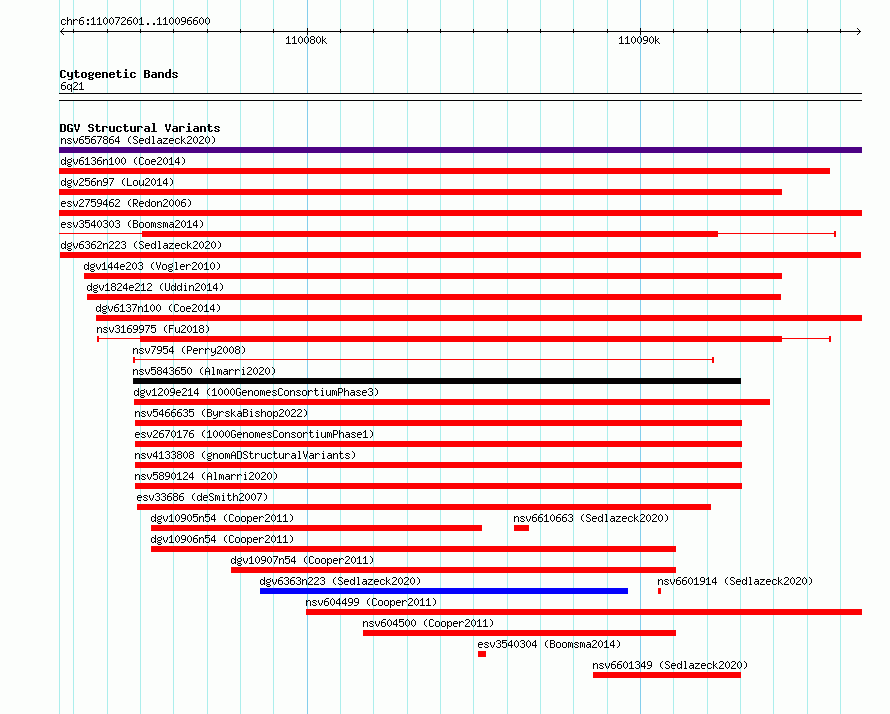Open esv2670176 (1000GenomesConsortiumPhase1) label

pos(254,434)
